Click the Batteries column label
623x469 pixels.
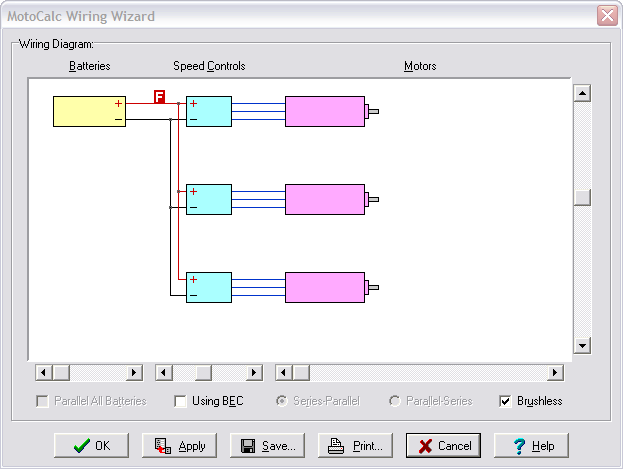click(x=90, y=66)
